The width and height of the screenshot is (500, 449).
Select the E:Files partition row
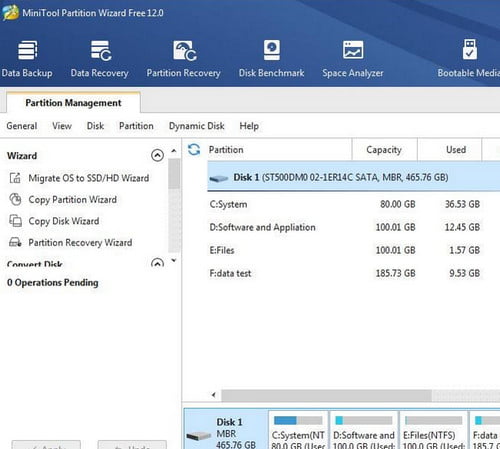(354, 250)
